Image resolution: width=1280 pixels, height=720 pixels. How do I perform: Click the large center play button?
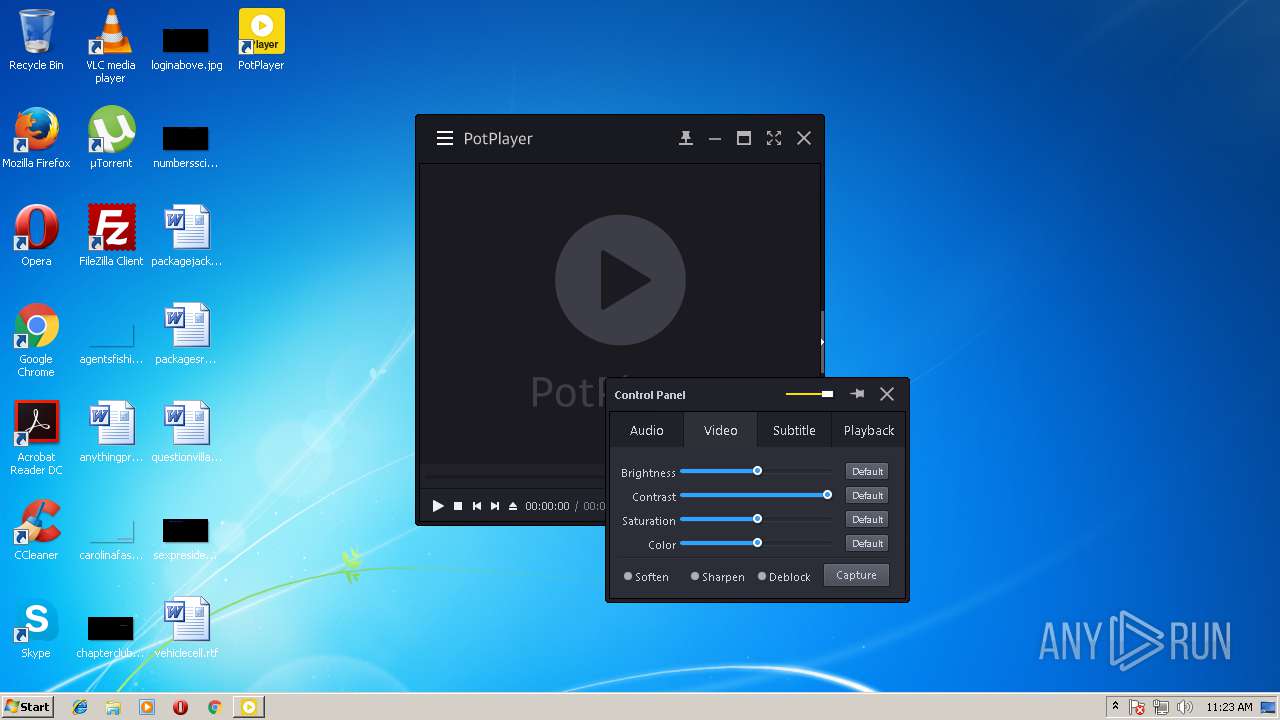pos(620,280)
